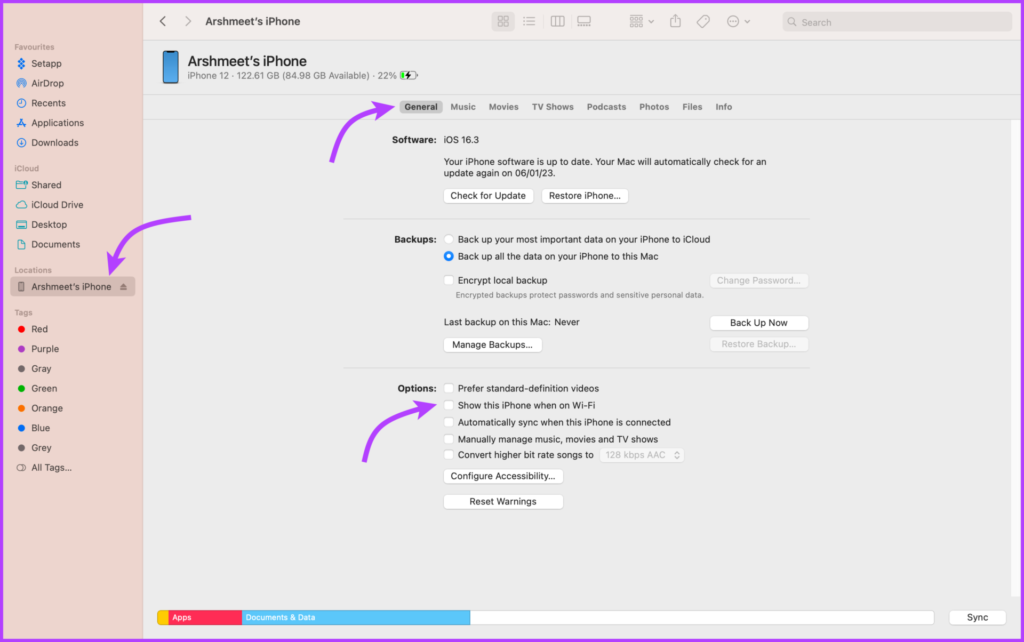Click the Documents & Data storage bar segment
The width and height of the screenshot is (1024, 642).
[x=356, y=617]
